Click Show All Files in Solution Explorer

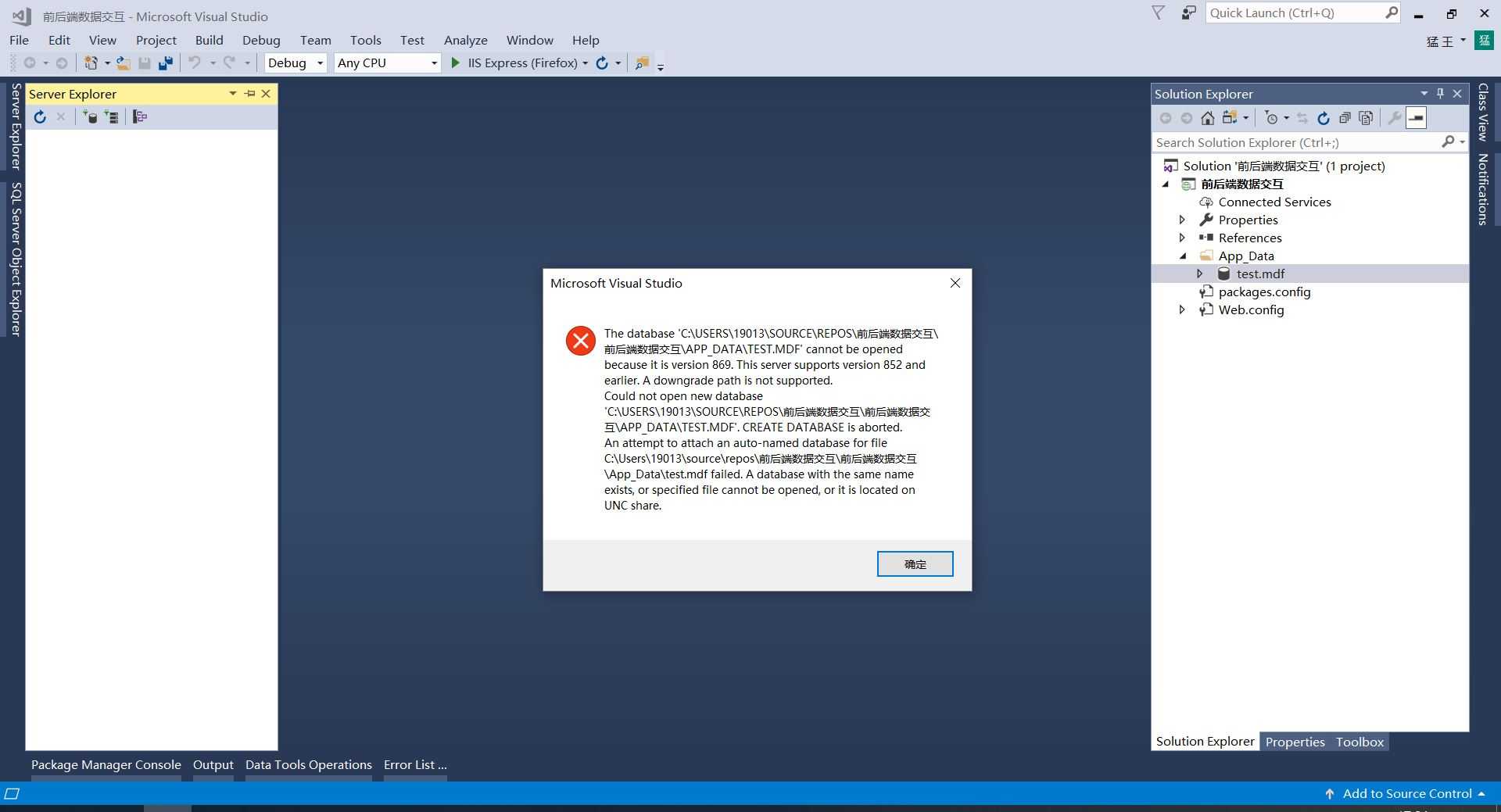tap(1366, 118)
